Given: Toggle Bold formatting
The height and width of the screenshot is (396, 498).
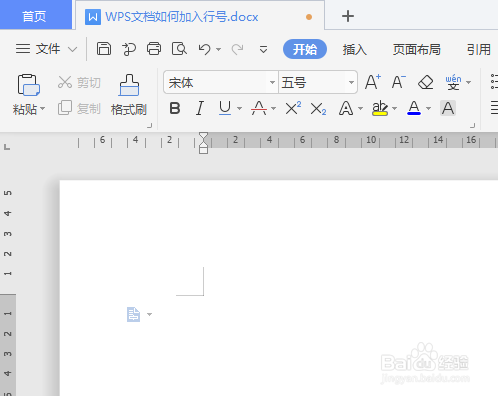Looking at the screenshot, I should click(x=175, y=108).
